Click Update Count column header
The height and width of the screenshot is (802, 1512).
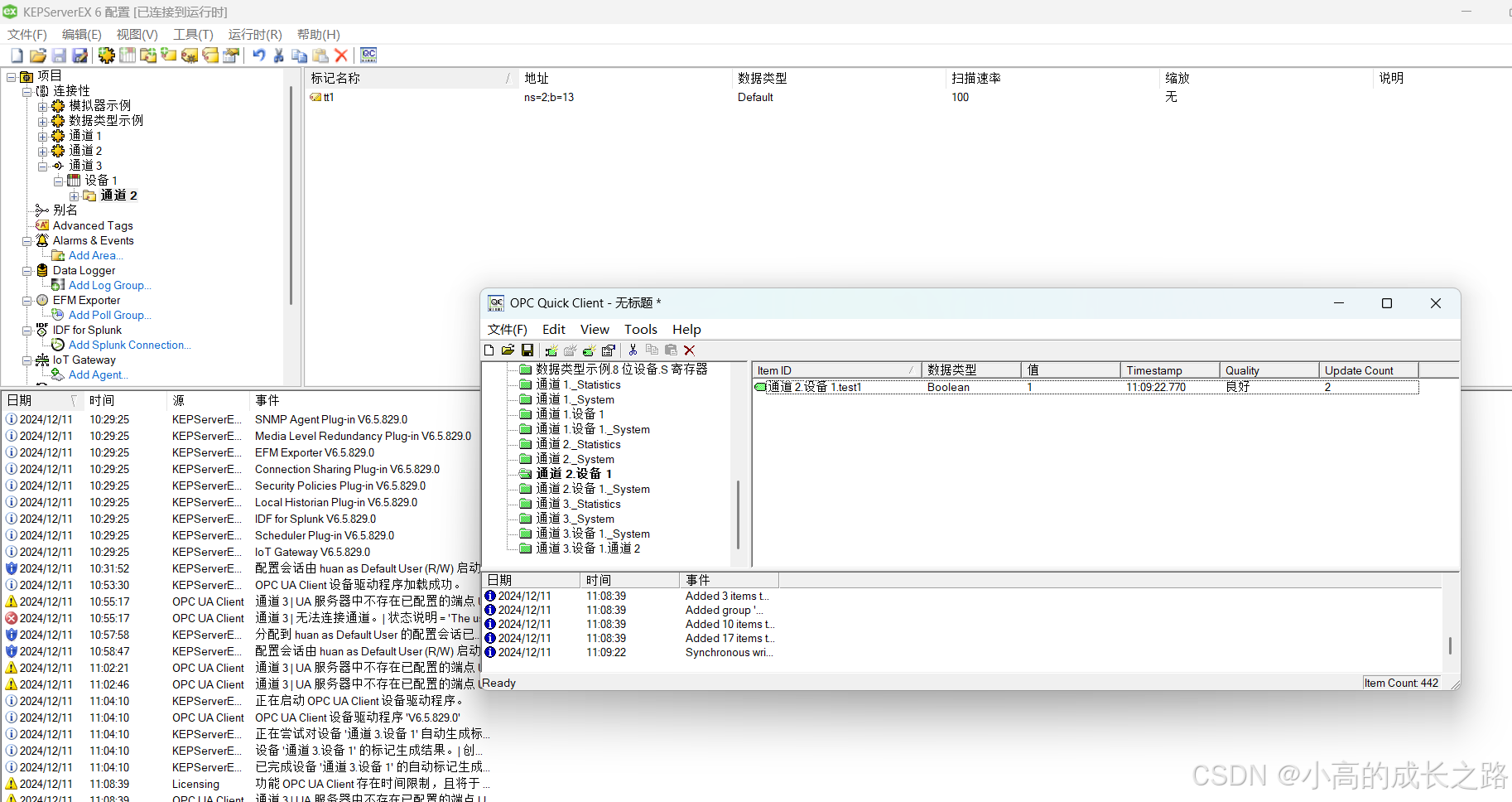pos(1368,370)
